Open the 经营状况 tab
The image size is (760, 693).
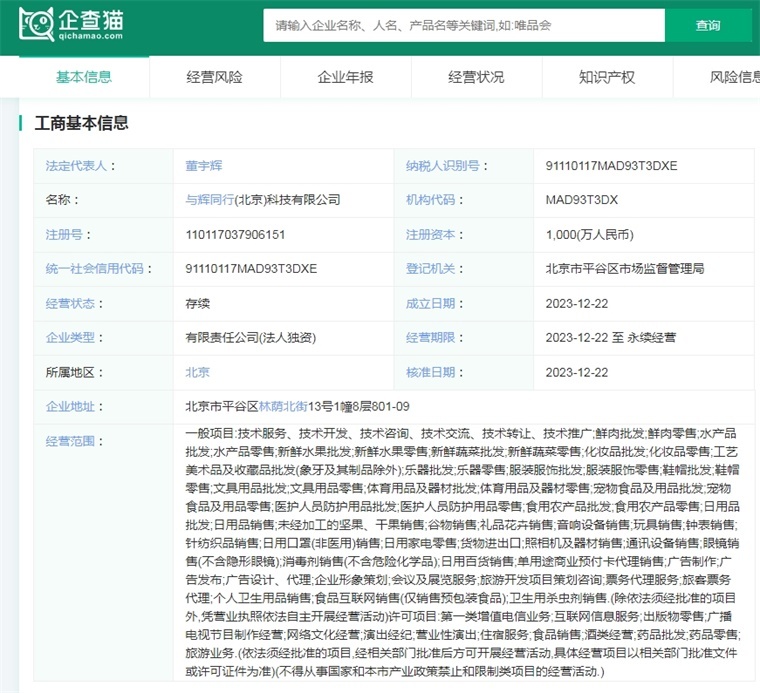(x=476, y=77)
